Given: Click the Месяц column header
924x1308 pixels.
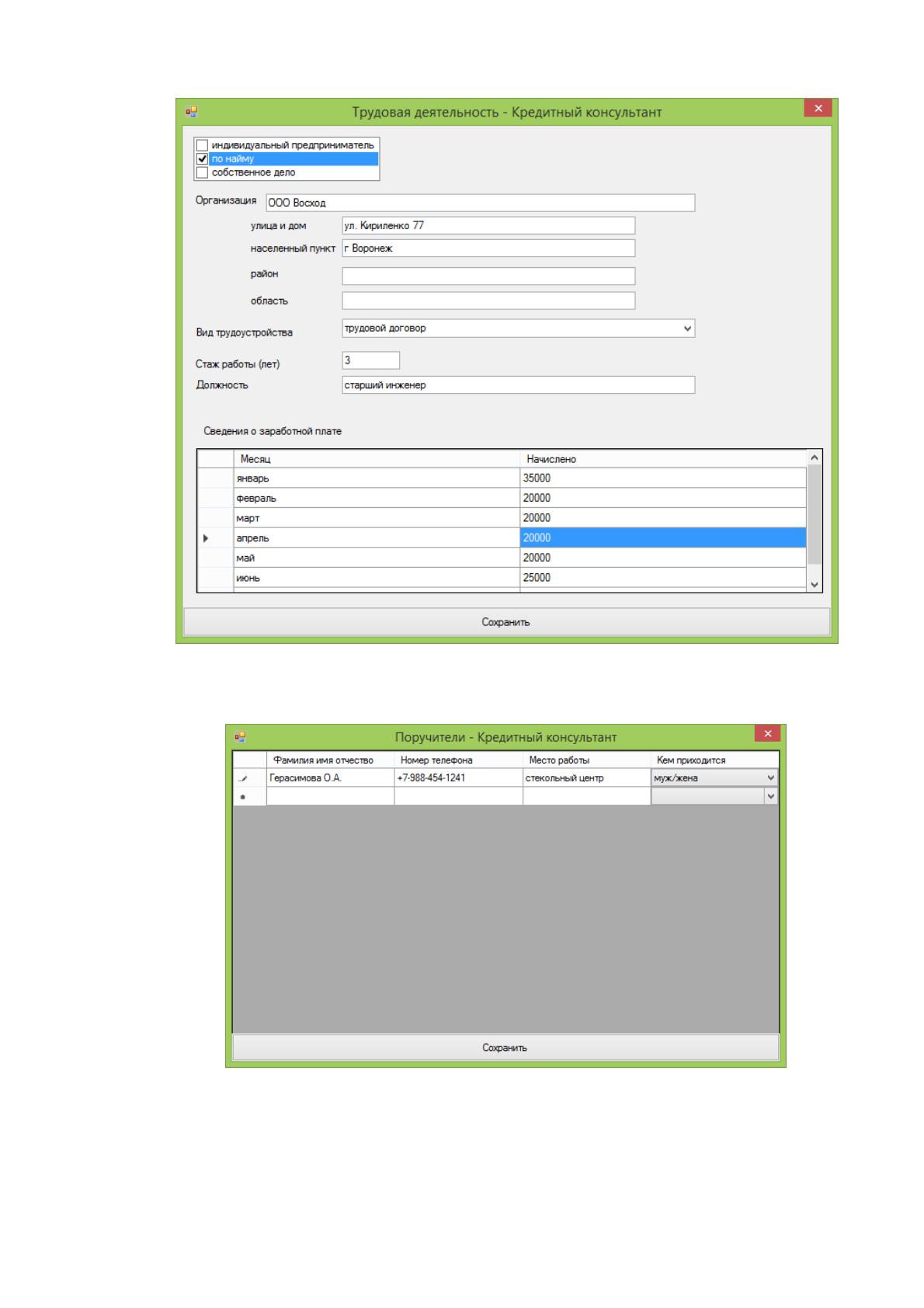Looking at the screenshot, I should point(377,459).
